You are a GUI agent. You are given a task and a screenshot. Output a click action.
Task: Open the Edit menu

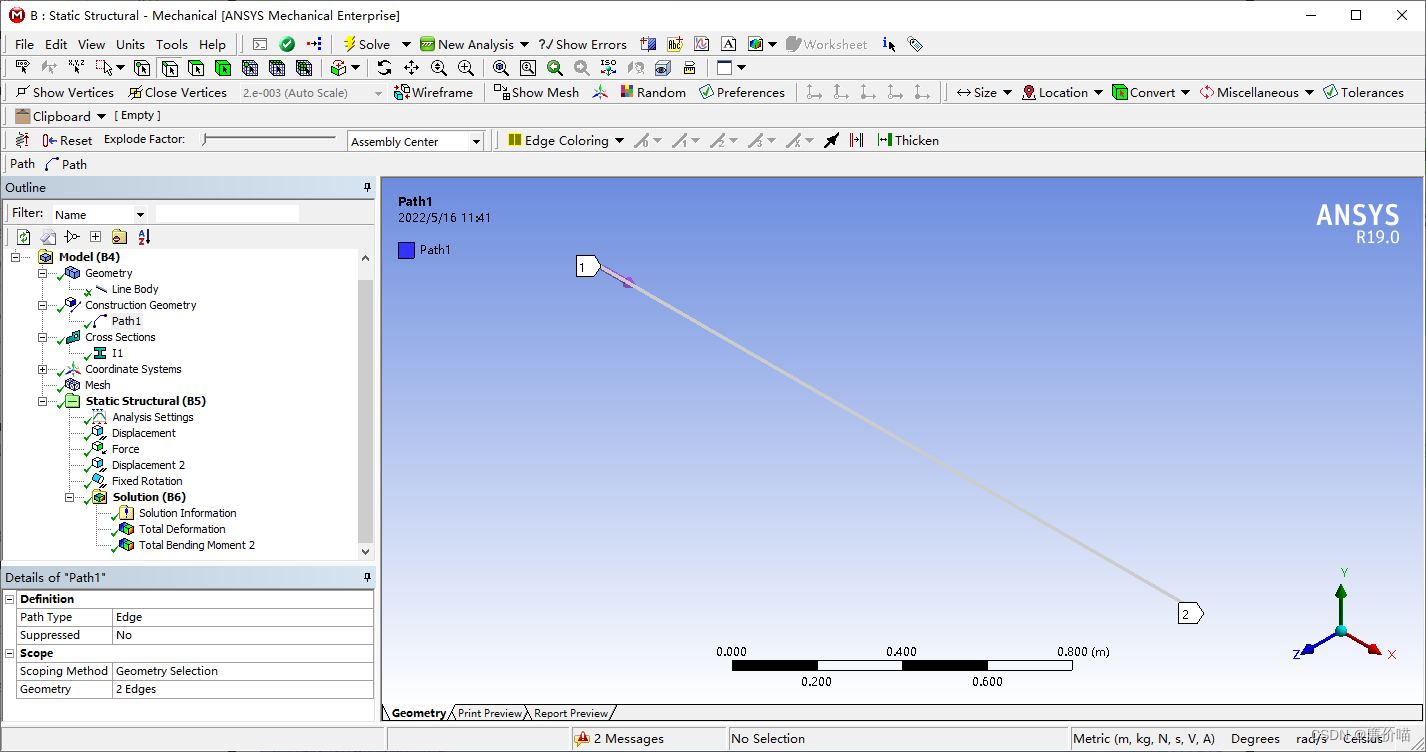(x=56, y=44)
